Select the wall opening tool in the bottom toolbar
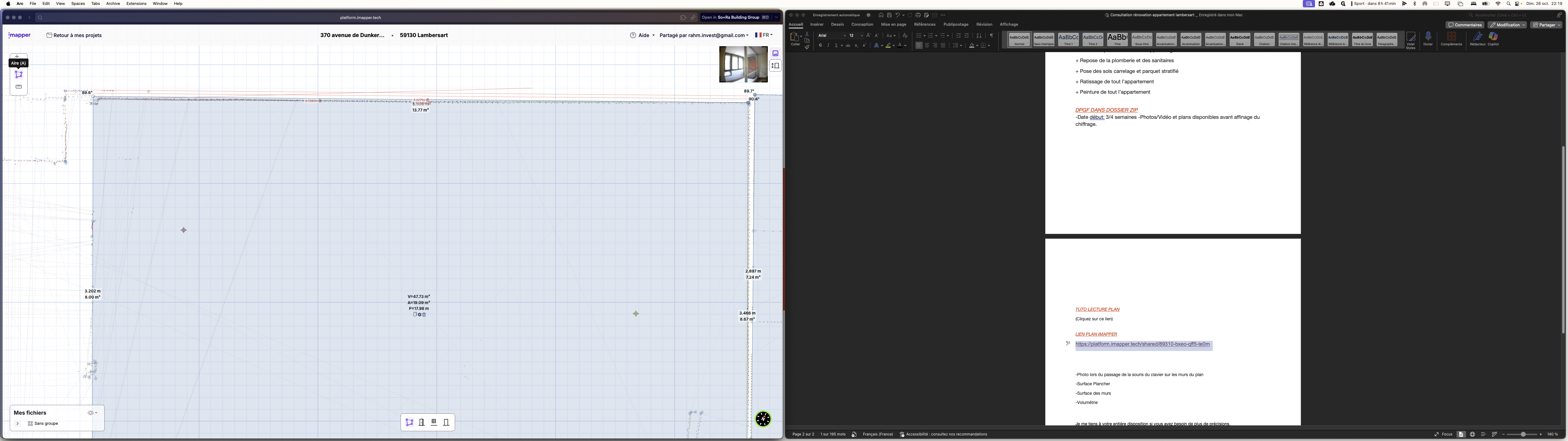This screenshot has height=441, width=1568. coord(446,422)
